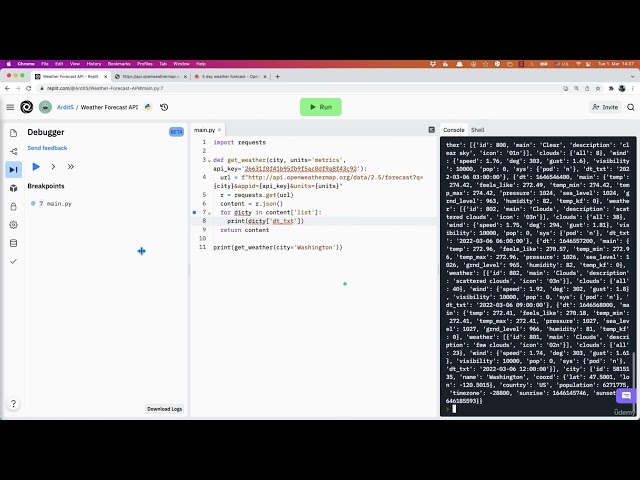Toggle the breakpoint dot on line 7

194,212
